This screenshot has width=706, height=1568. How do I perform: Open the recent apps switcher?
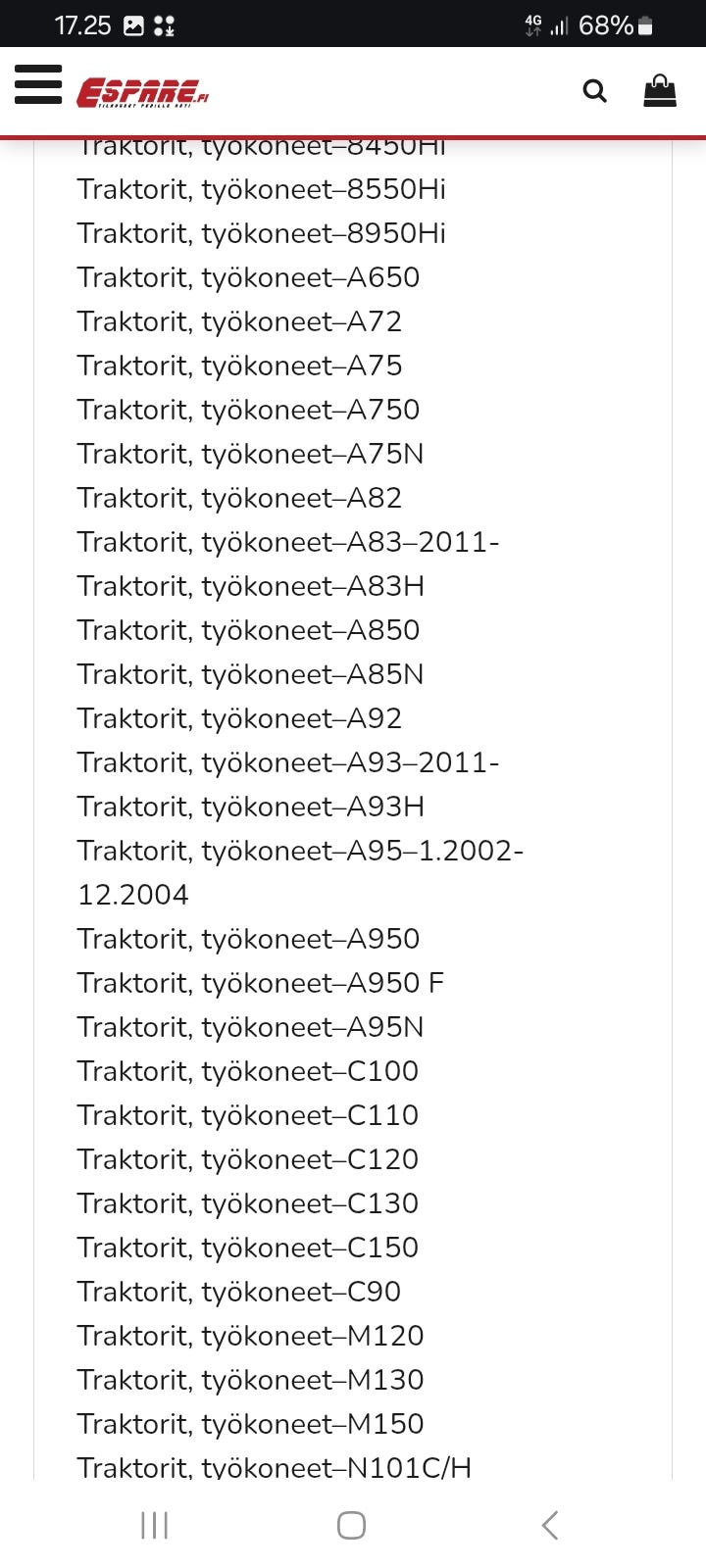pos(155,1525)
